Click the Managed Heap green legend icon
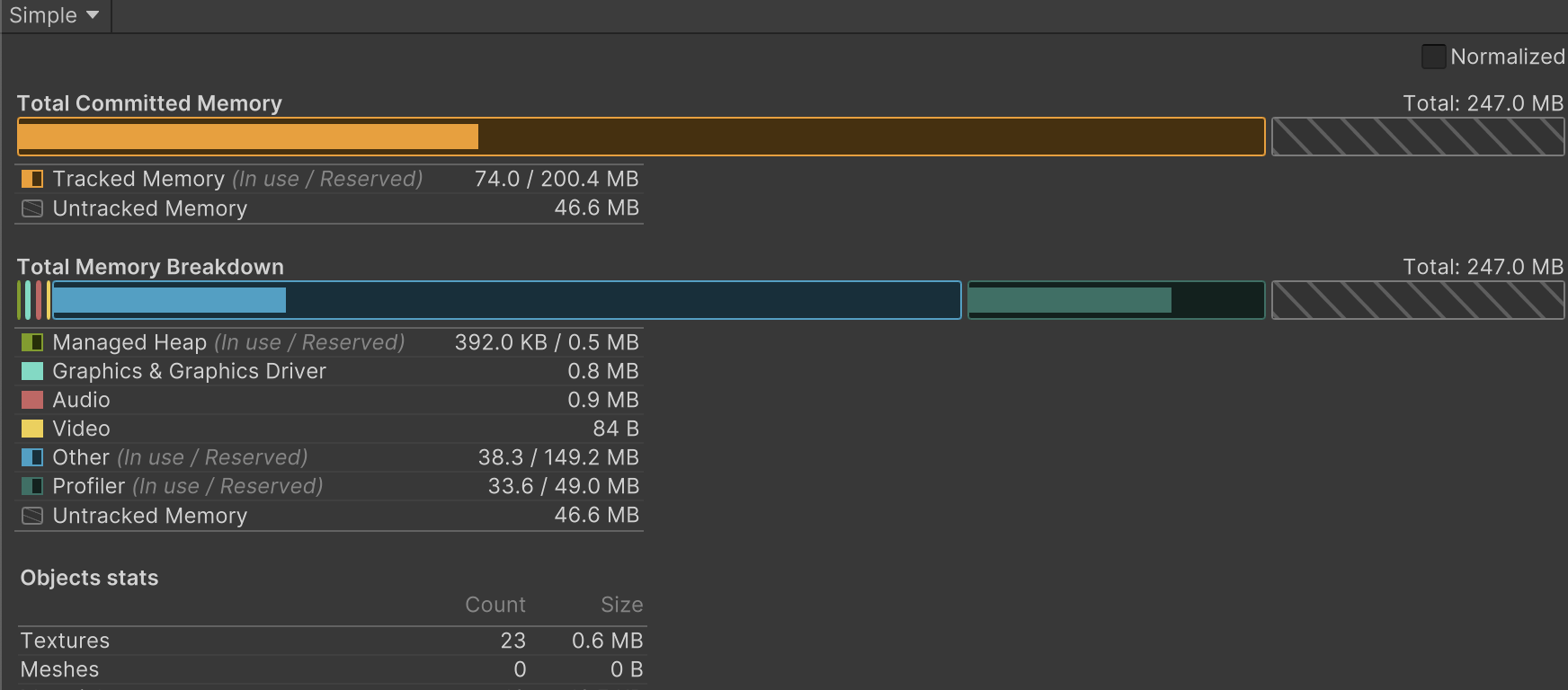Screen dimensions: 1568x690 pos(32,342)
